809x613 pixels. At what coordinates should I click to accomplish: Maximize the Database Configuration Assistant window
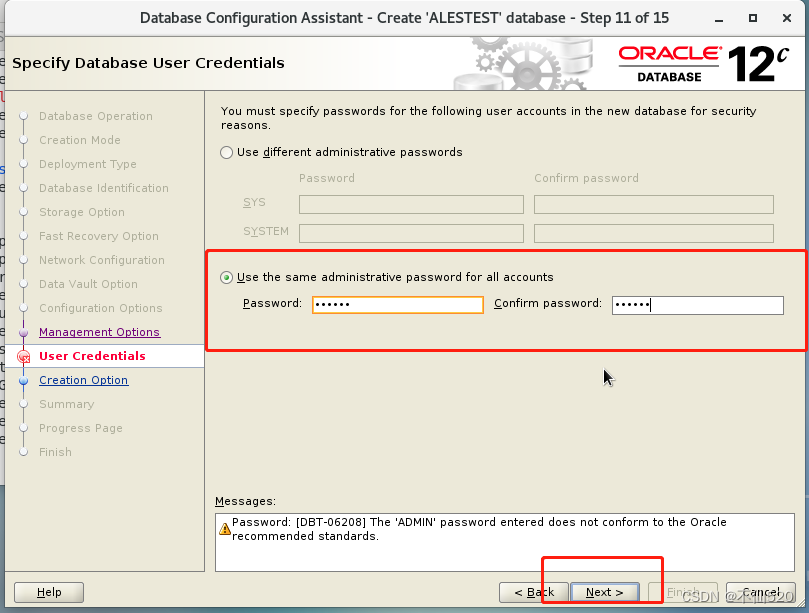tap(753, 18)
